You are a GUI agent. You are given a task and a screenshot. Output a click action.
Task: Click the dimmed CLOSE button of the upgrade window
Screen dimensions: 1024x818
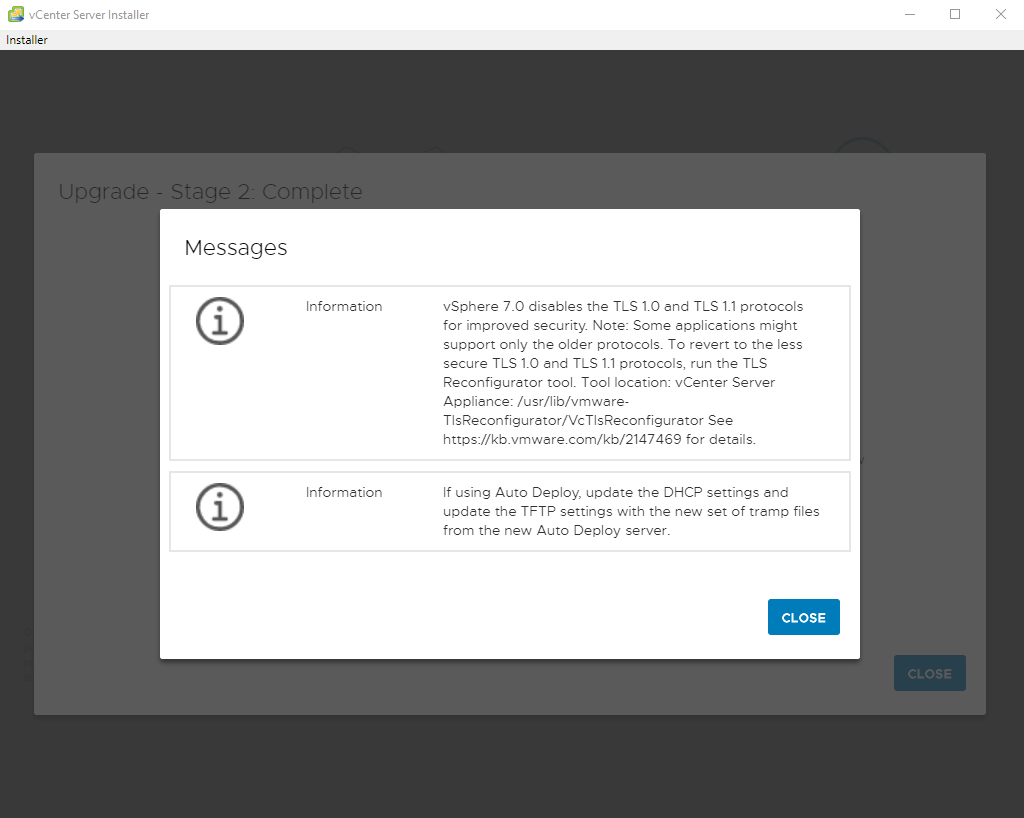tap(929, 673)
